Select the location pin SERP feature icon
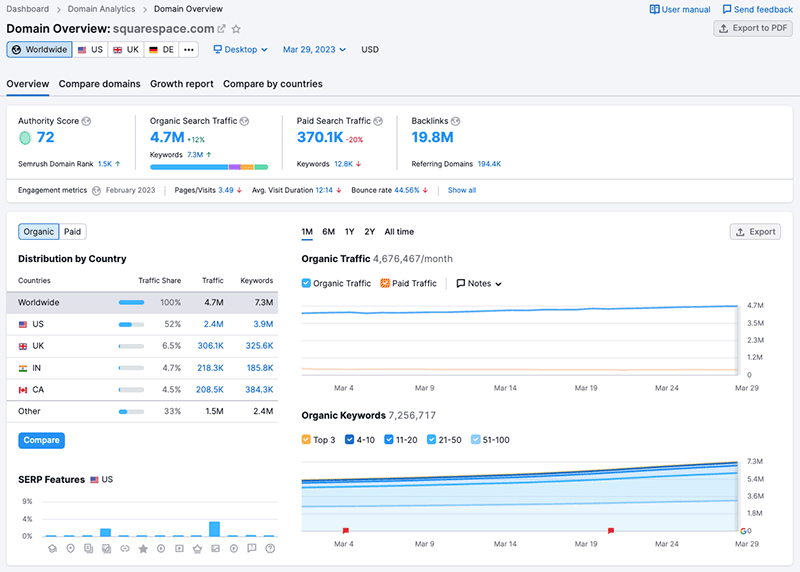800x572 pixels. [70, 549]
